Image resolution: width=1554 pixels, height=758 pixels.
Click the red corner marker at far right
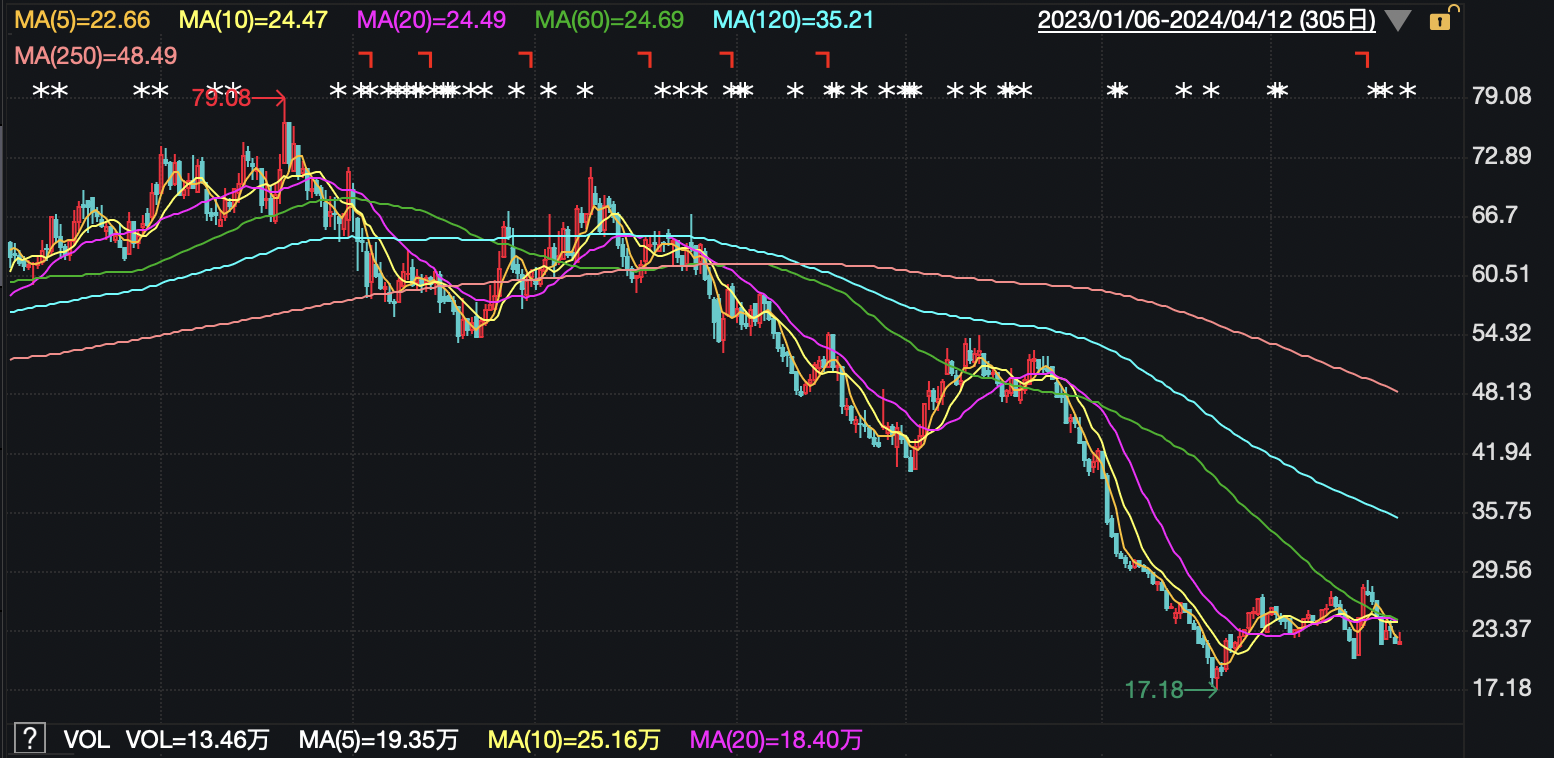[x=1361, y=58]
